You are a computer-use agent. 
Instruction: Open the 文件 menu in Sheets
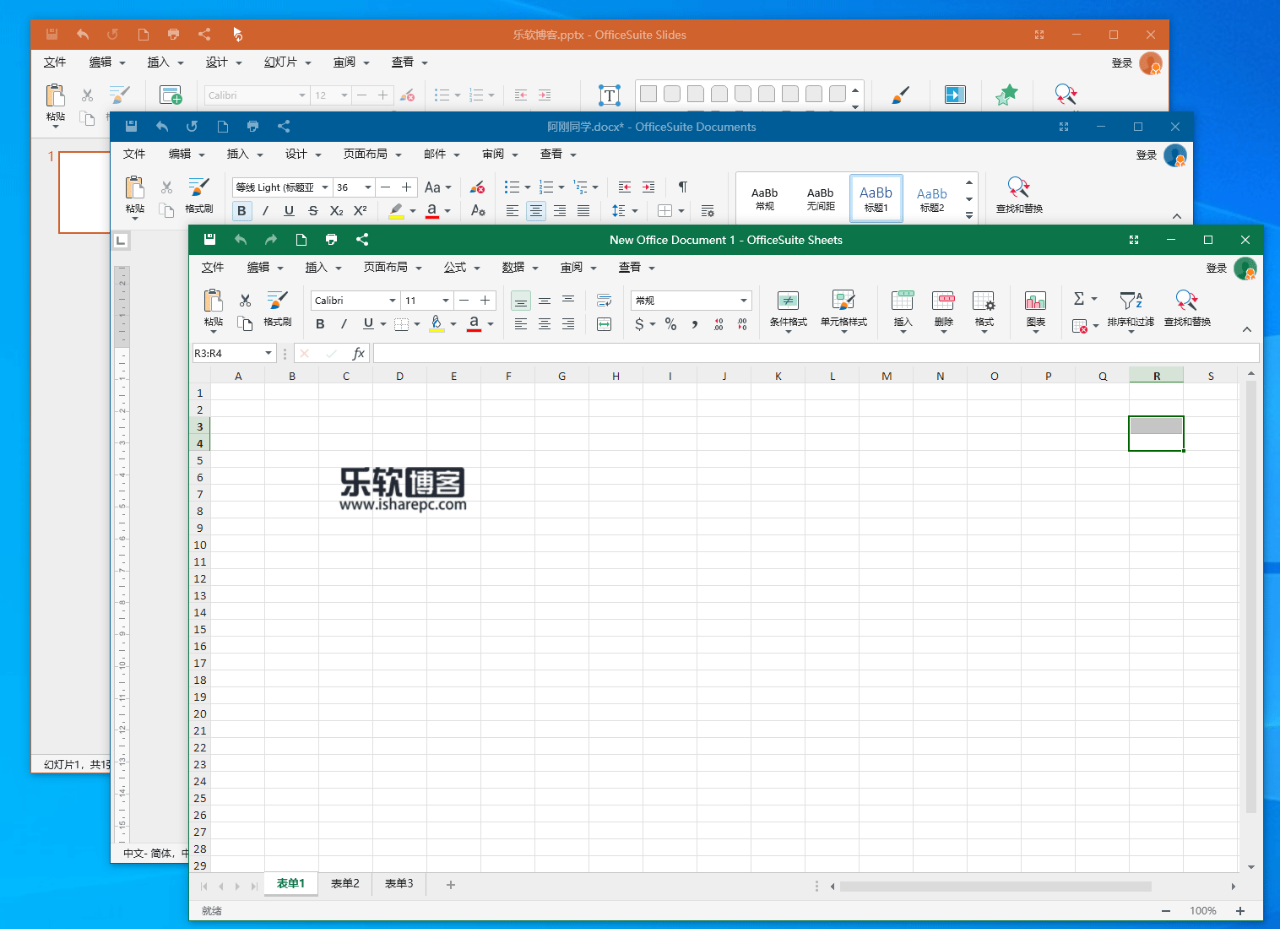tap(213, 268)
